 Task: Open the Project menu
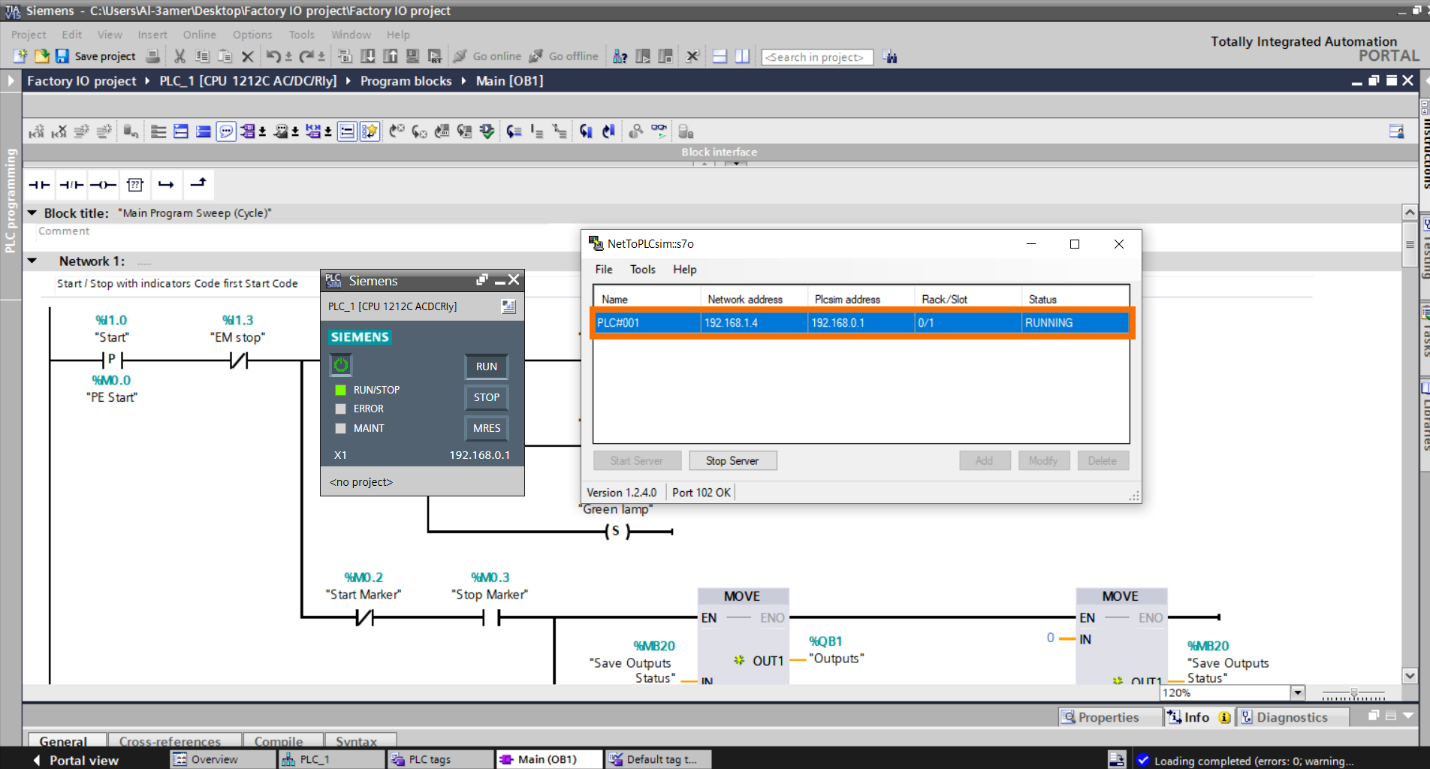click(29, 35)
